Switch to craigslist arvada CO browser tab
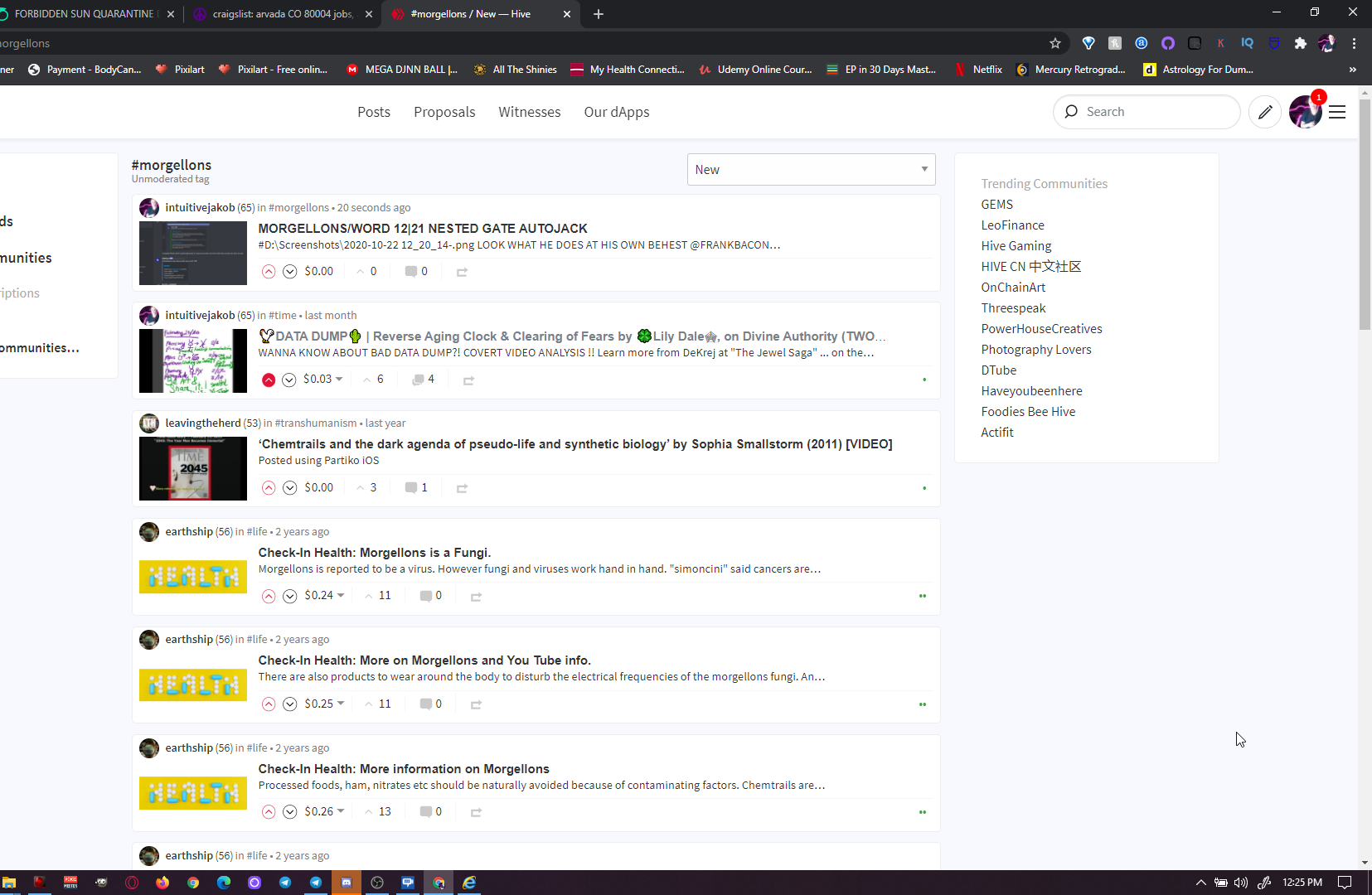The image size is (1372, 895). coord(282,14)
